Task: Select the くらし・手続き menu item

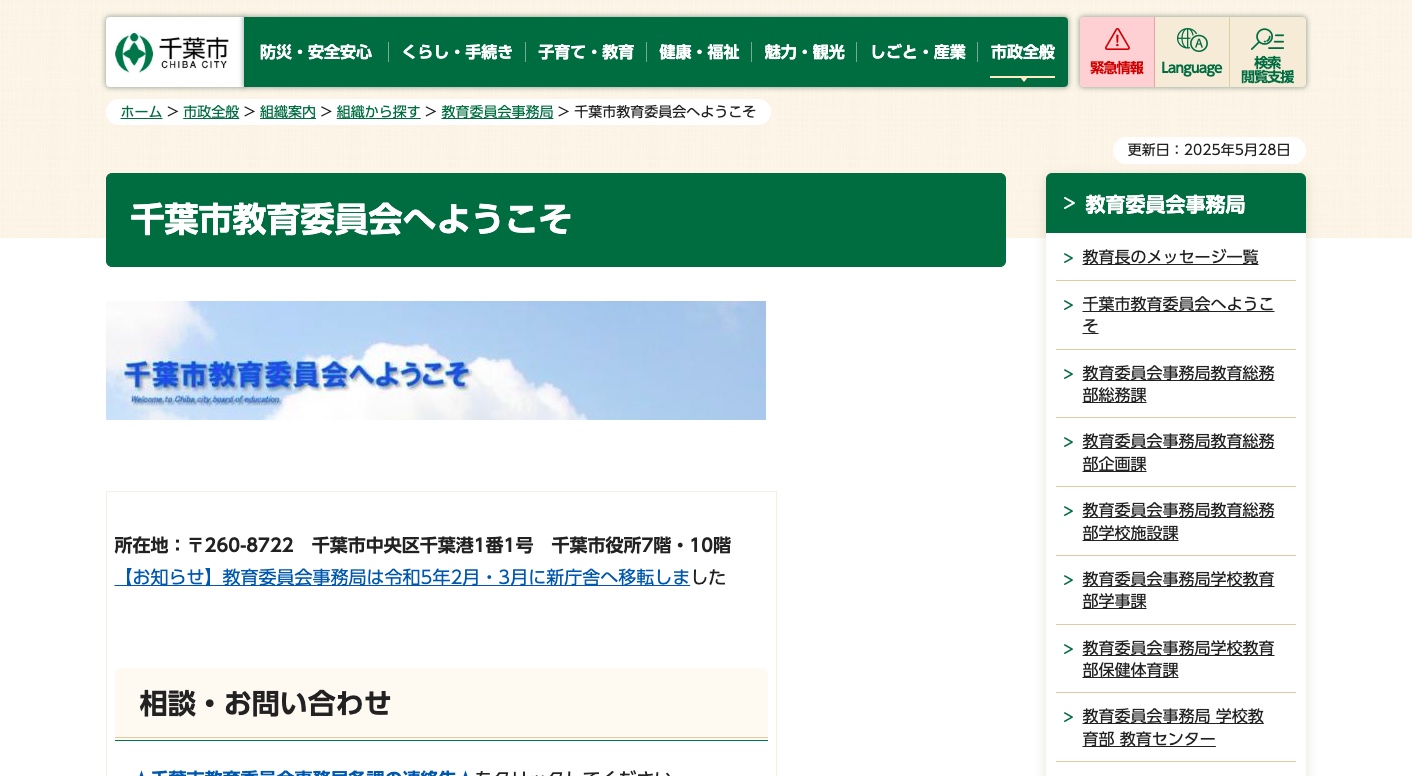Action: point(456,52)
